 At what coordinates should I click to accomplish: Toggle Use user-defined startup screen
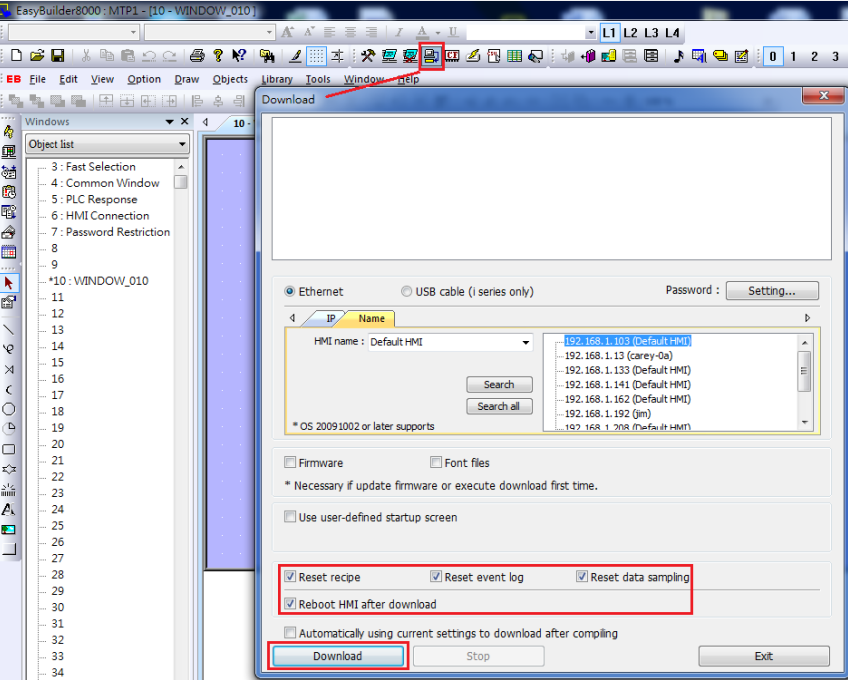click(x=290, y=517)
